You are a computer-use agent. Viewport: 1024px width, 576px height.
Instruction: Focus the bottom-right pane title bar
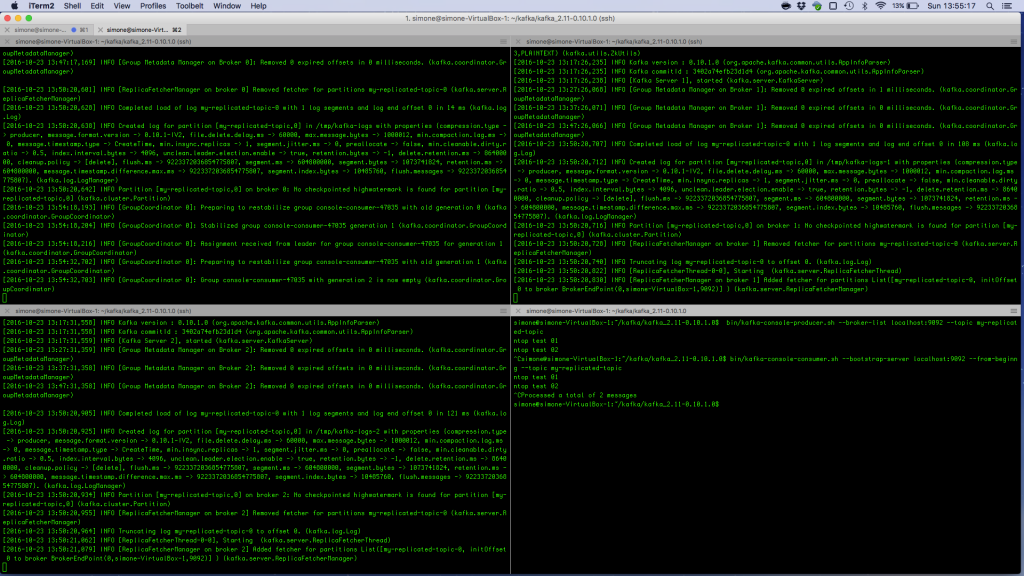click(767, 312)
